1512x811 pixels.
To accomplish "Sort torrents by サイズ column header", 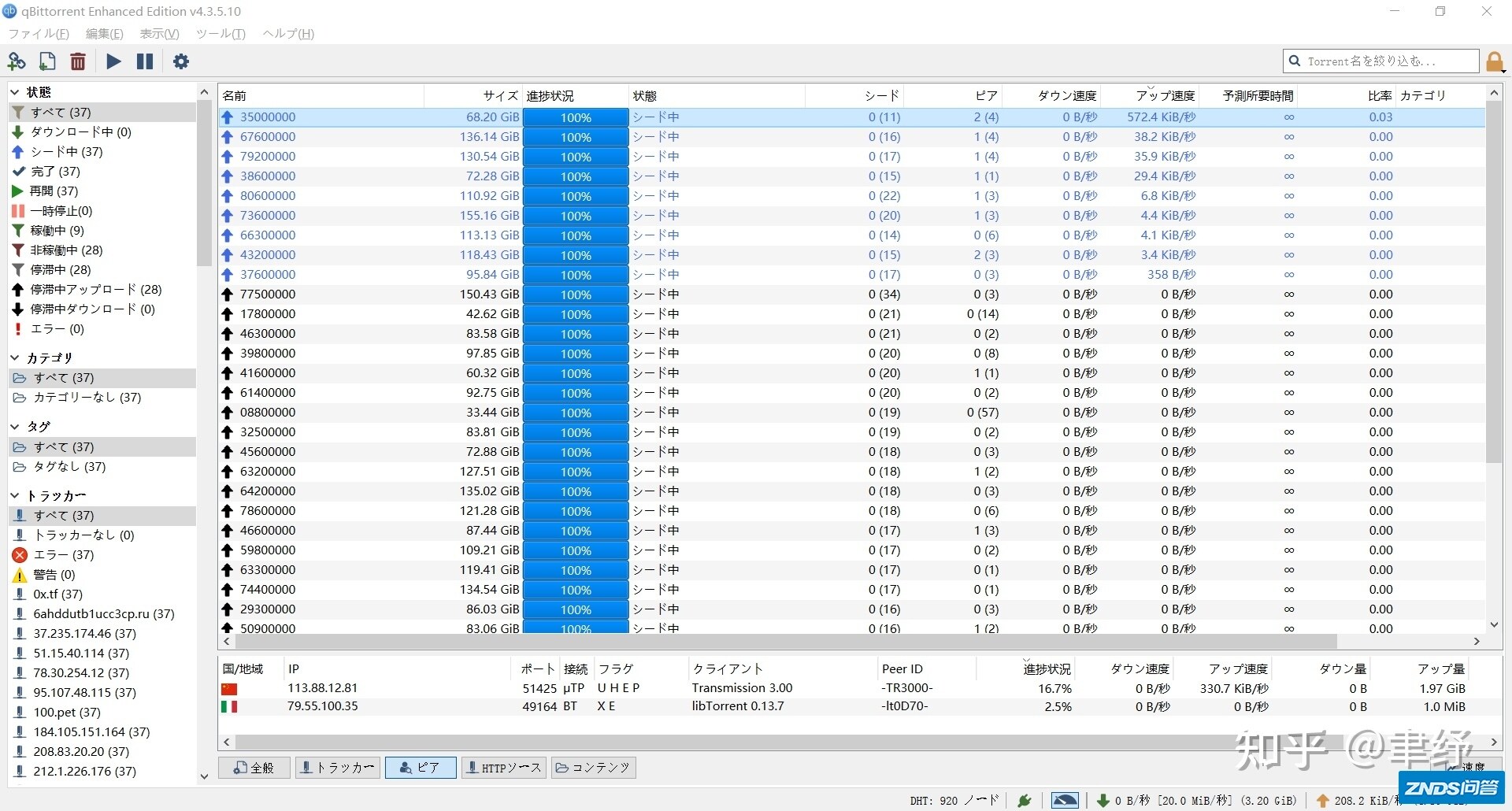I will [x=473, y=96].
